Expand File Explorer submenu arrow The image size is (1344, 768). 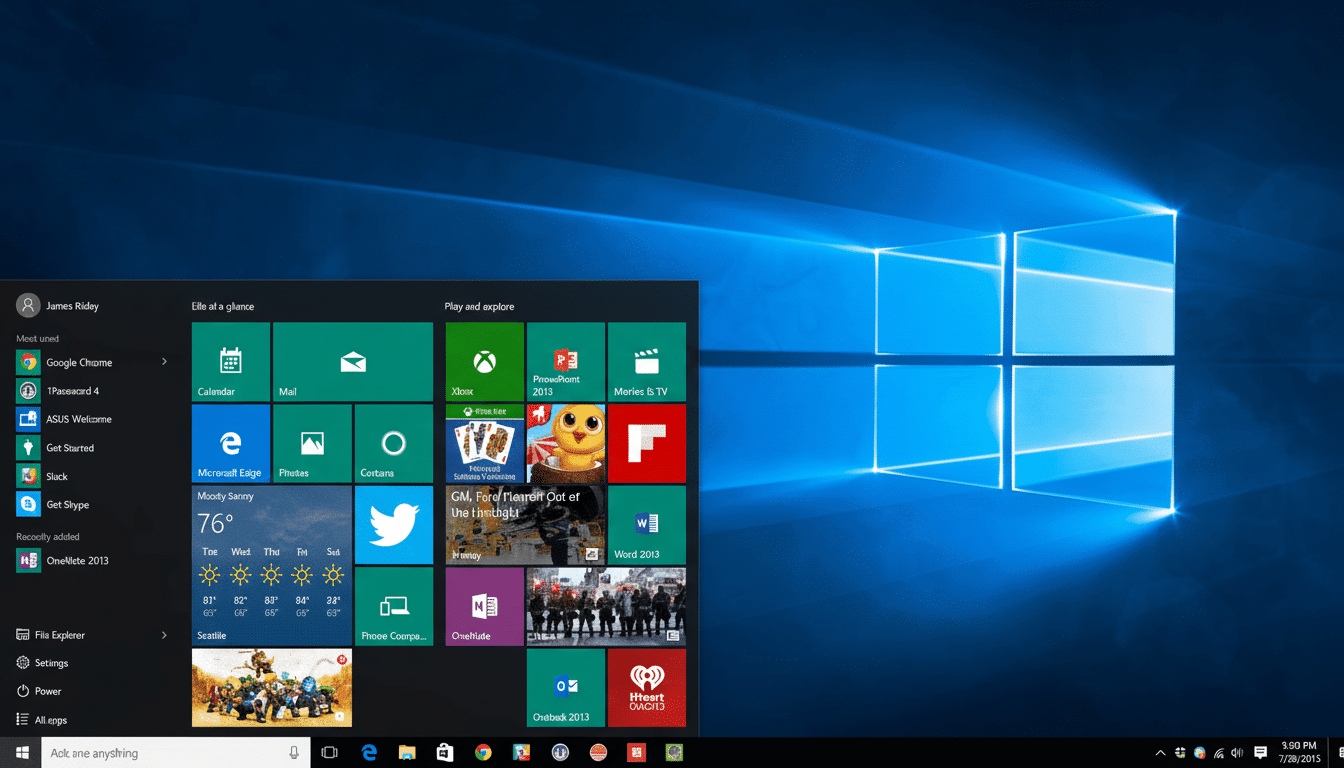[164, 635]
